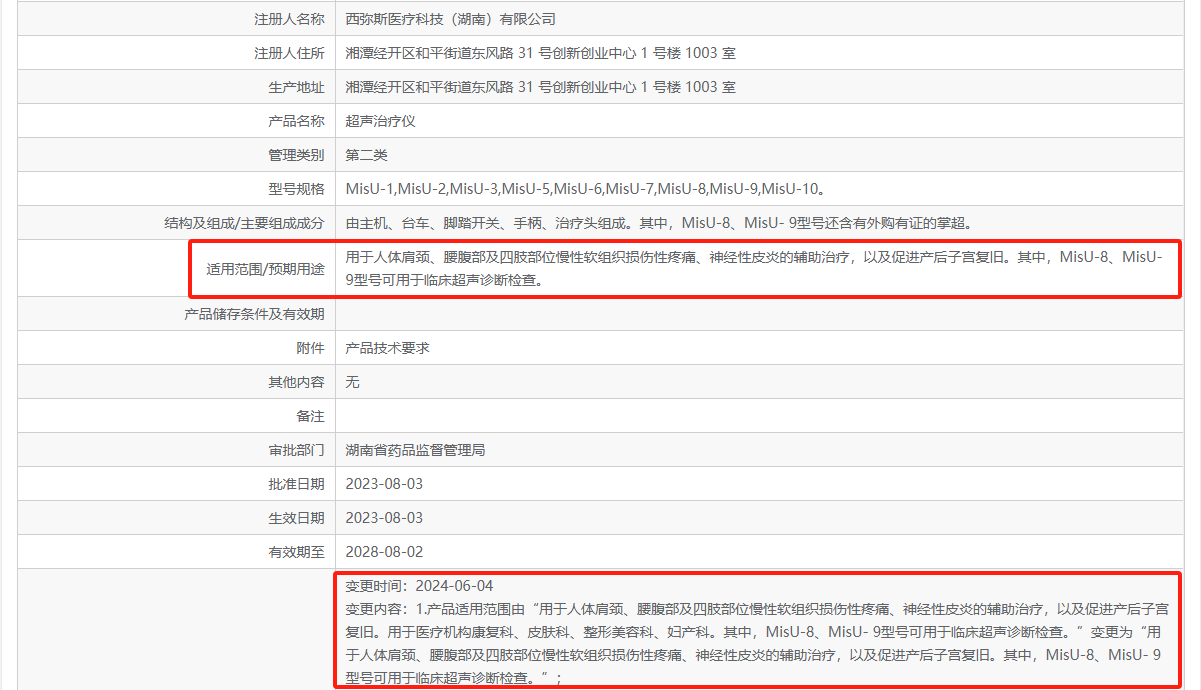The height and width of the screenshot is (690, 1201).
Task: Click the model list starting MisU-1
Action: click(x=584, y=189)
